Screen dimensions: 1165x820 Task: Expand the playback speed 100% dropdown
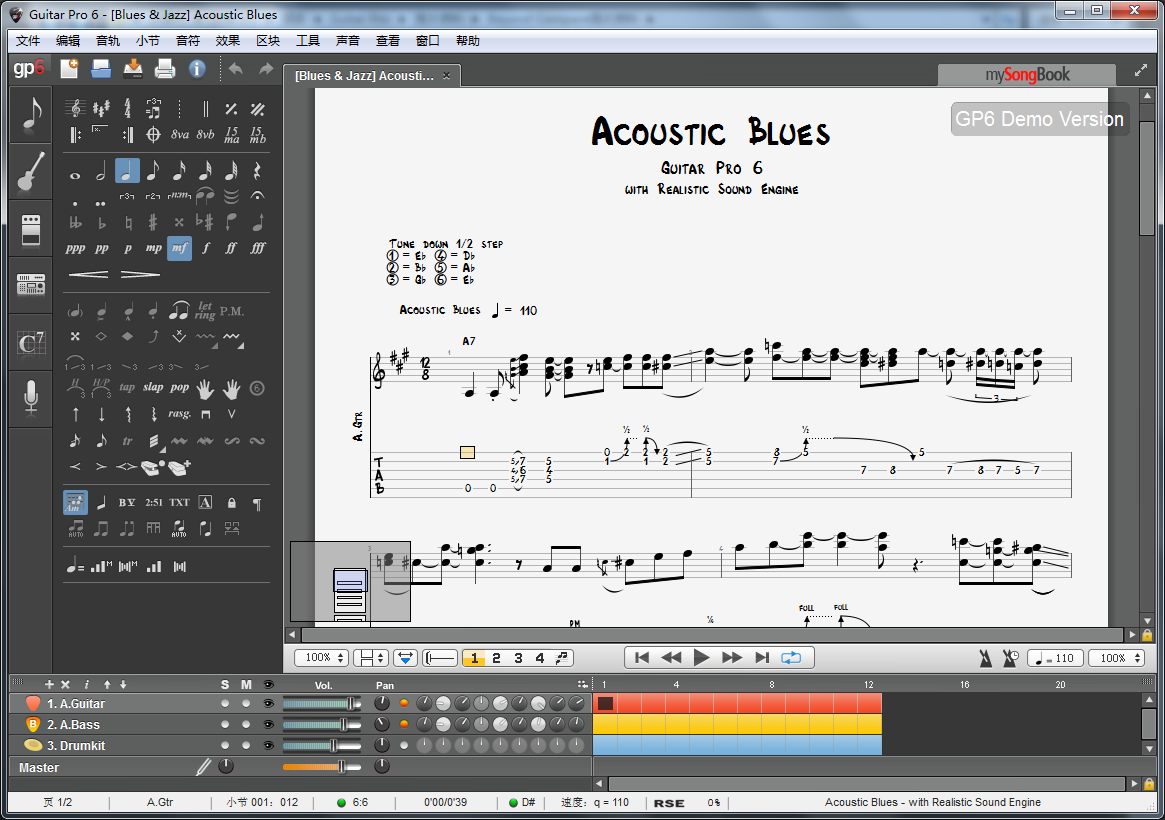pos(1119,658)
